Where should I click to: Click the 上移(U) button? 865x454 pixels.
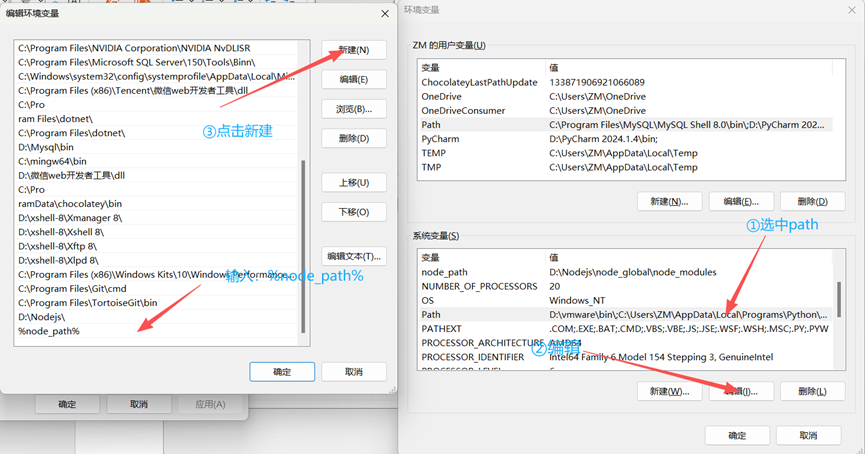tap(354, 183)
